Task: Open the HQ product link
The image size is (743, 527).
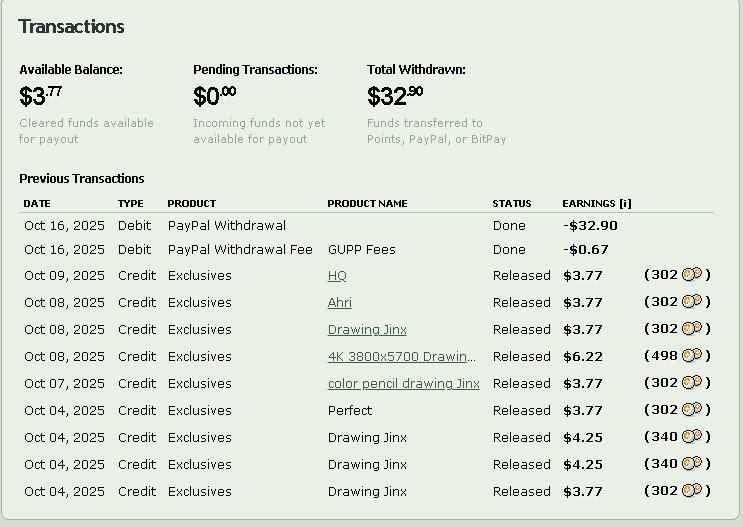Action: click(337, 276)
